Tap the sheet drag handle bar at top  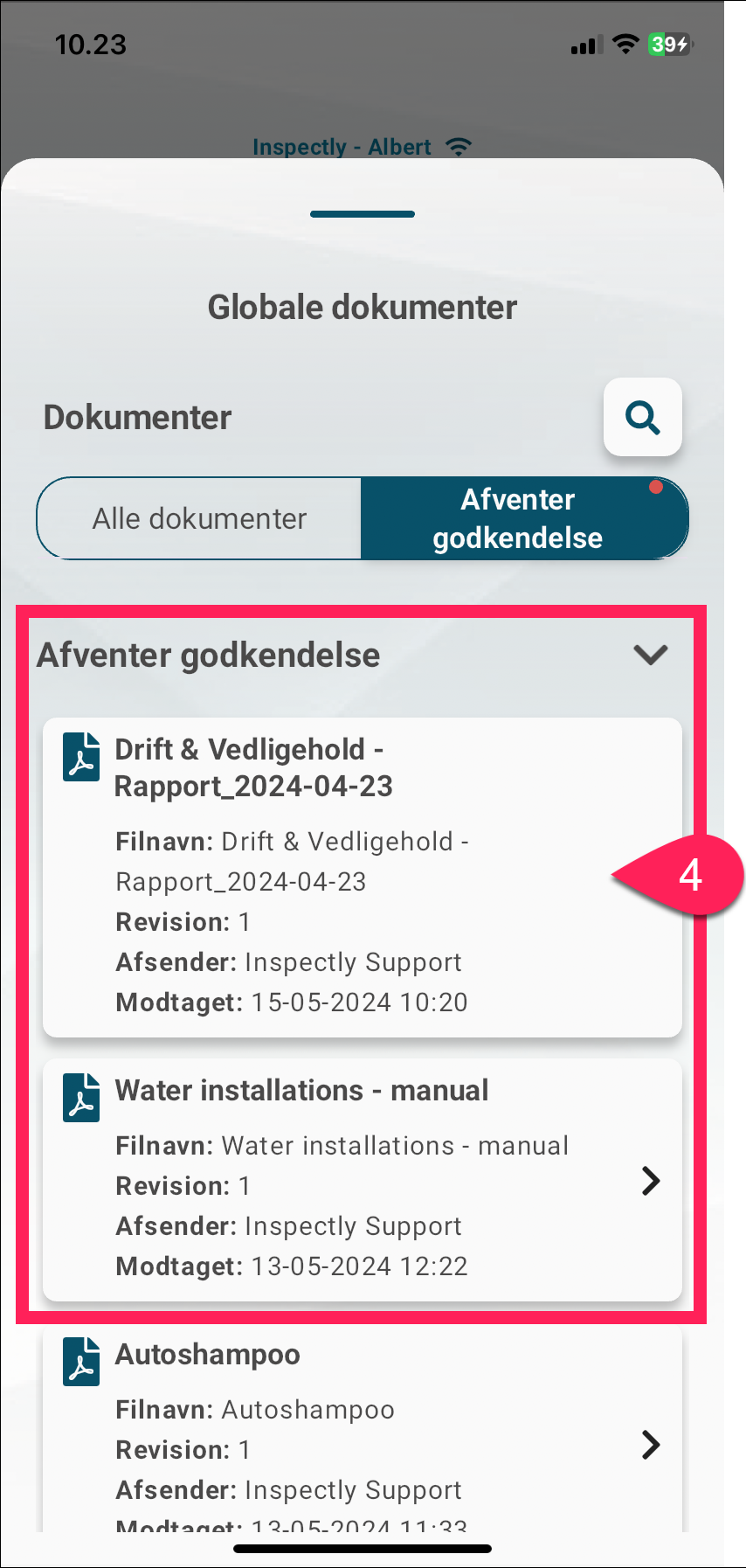tap(363, 214)
